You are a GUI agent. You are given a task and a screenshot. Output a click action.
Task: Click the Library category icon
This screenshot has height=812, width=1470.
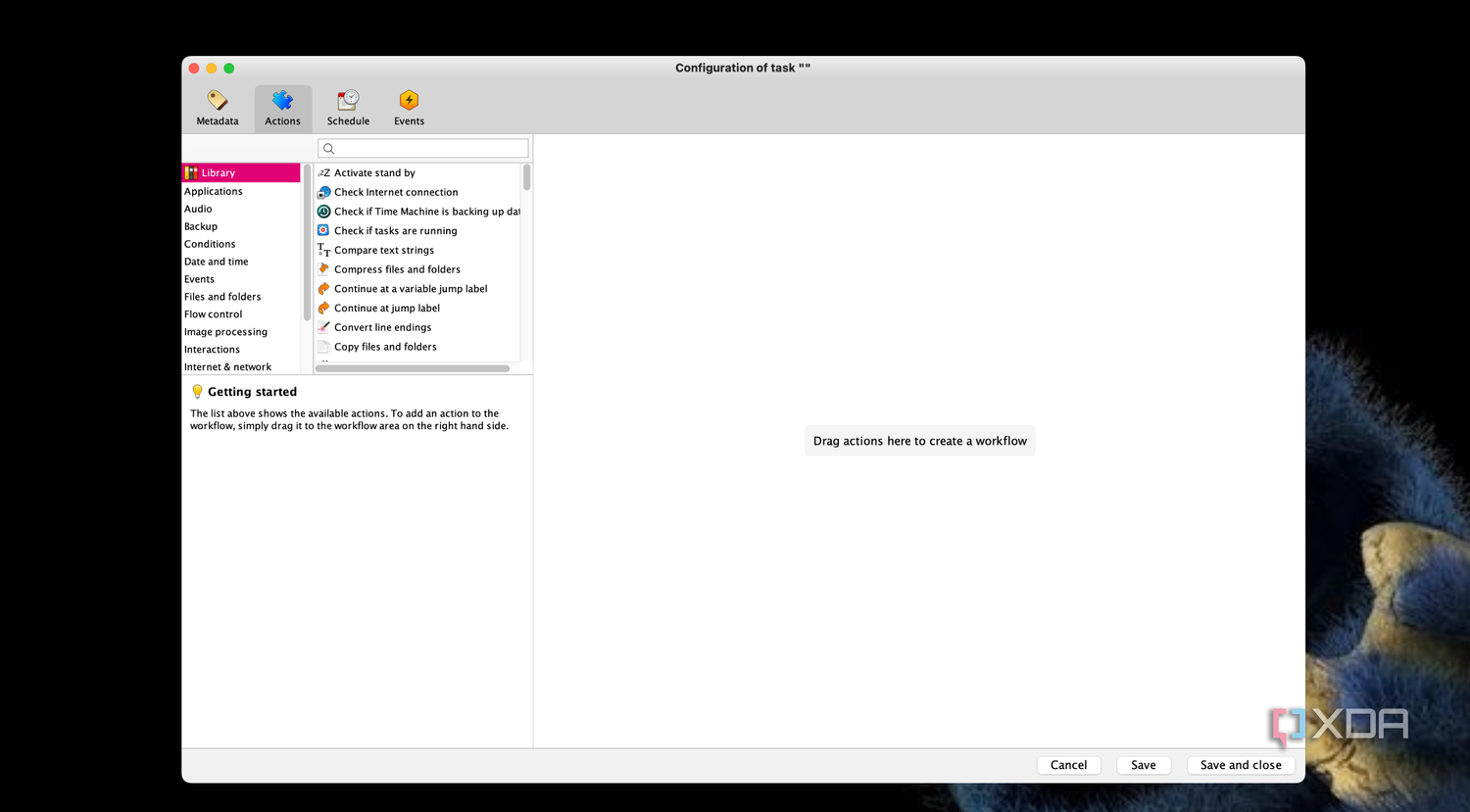[x=191, y=172]
